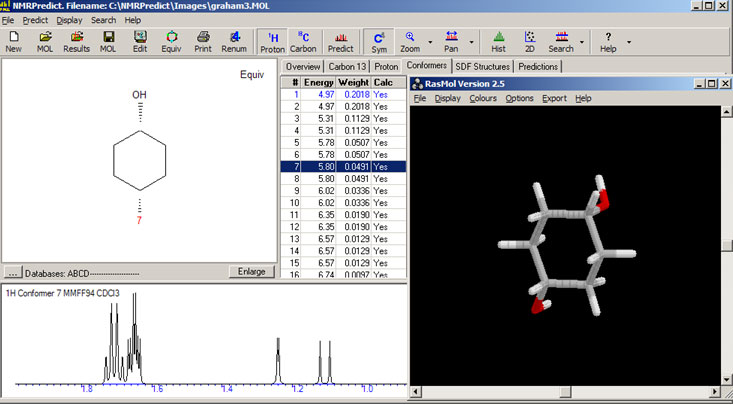The width and height of the screenshot is (733, 405).
Task: Click the ellipsis button beside Databases
Action: click(12, 272)
